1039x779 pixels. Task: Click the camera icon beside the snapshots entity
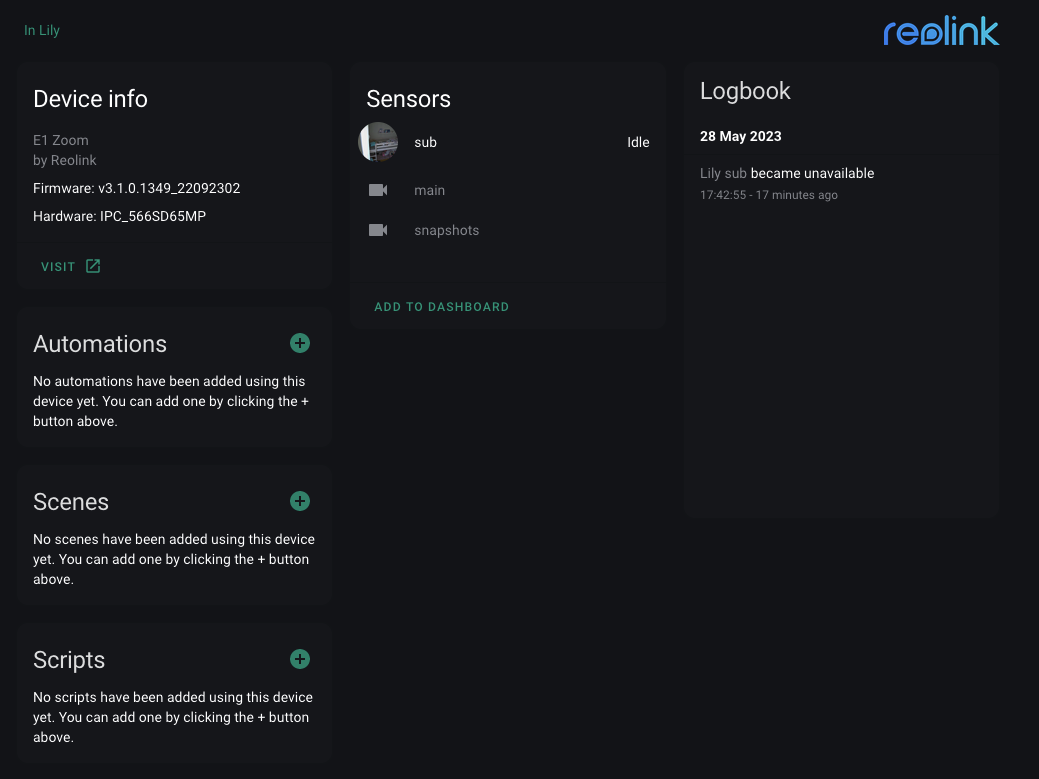pos(378,230)
